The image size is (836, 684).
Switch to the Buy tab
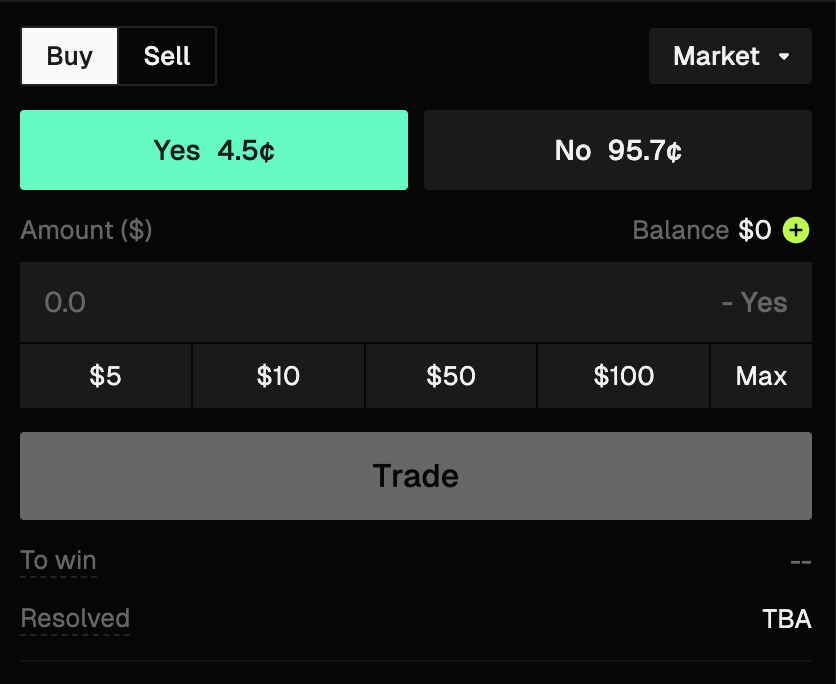(70, 56)
